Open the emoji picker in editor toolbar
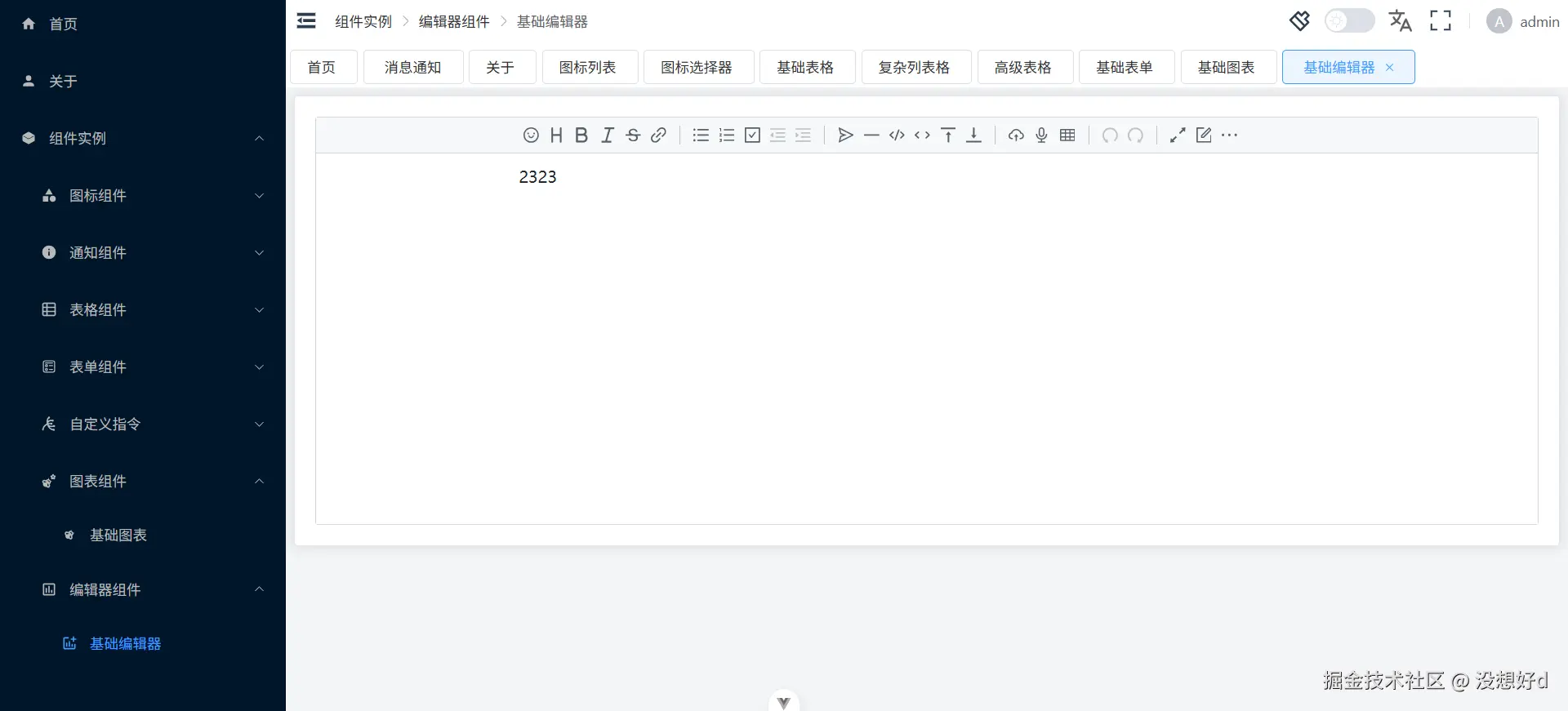 [x=531, y=136]
